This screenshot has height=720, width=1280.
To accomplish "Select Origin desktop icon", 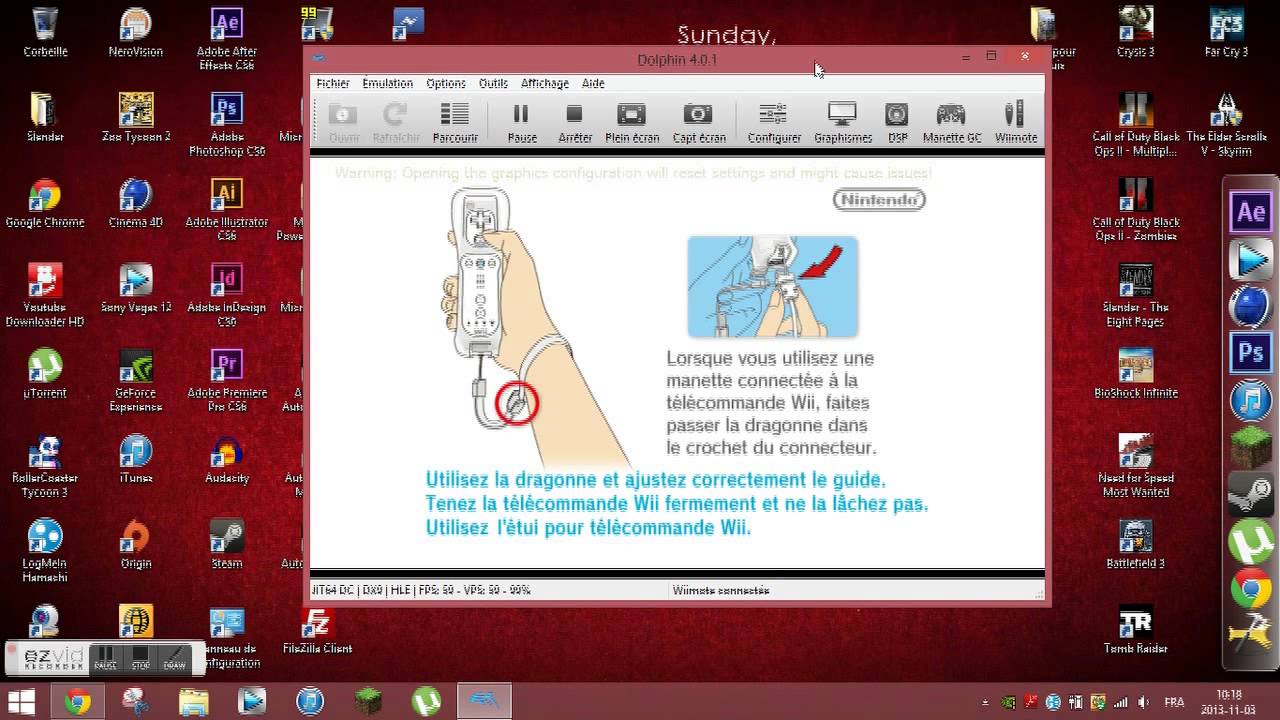I will pos(136,544).
